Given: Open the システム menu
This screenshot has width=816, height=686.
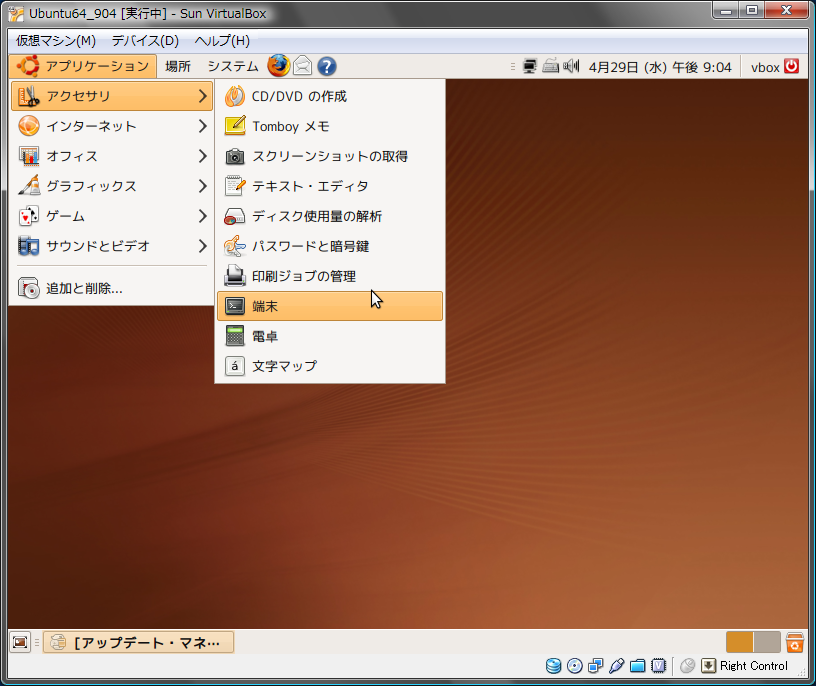Looking at the screenshot, I should tap(233, 66).
